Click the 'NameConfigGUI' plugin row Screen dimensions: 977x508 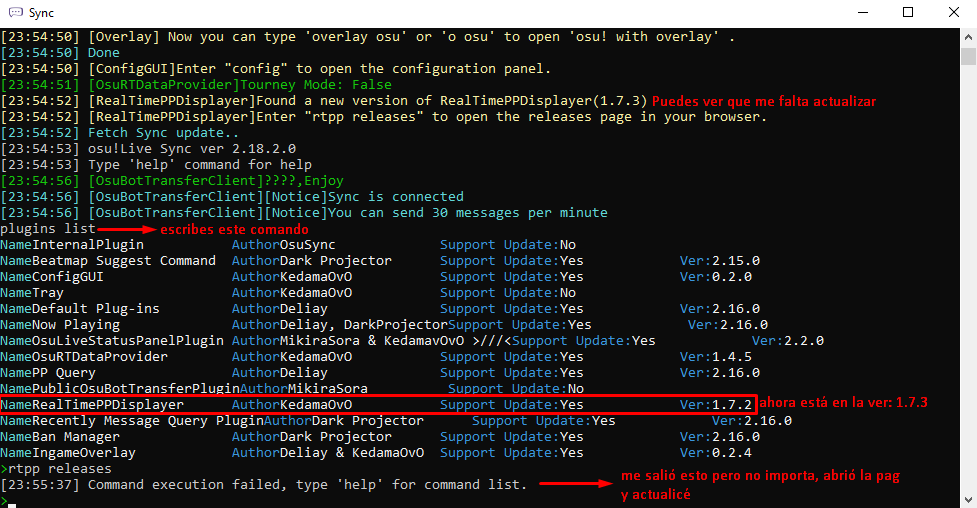tap(52, 277)
